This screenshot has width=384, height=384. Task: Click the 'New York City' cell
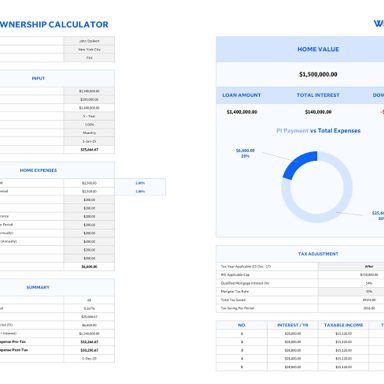[89, 49]
